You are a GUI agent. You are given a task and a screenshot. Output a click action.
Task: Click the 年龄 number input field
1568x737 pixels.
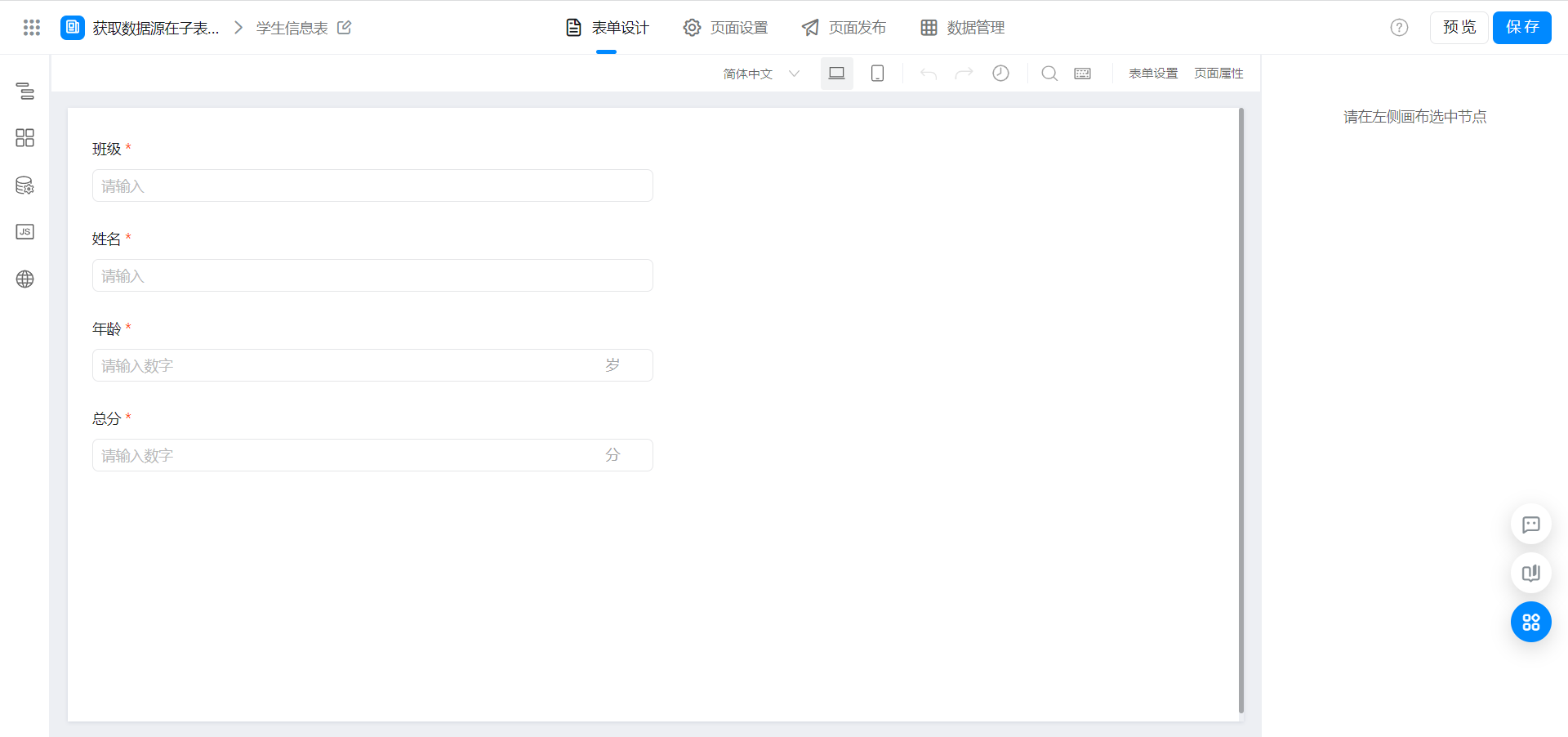372,365
